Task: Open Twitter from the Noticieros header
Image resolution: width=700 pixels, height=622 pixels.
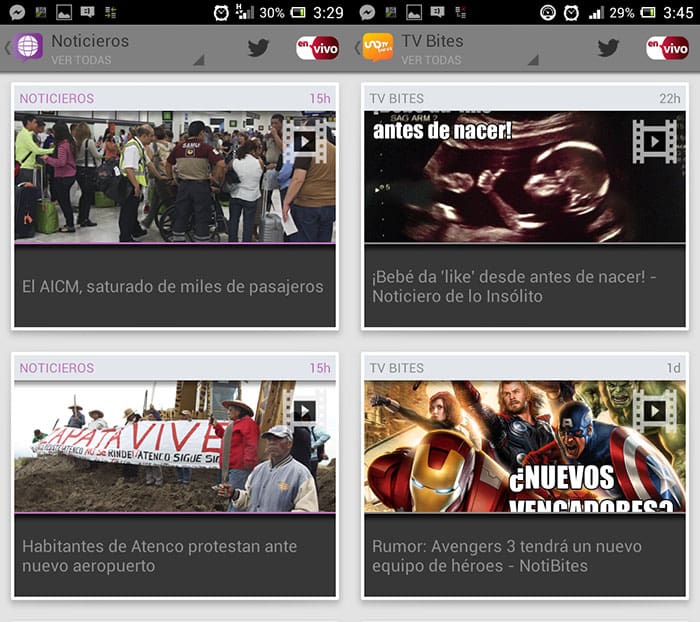Action: 258,47
